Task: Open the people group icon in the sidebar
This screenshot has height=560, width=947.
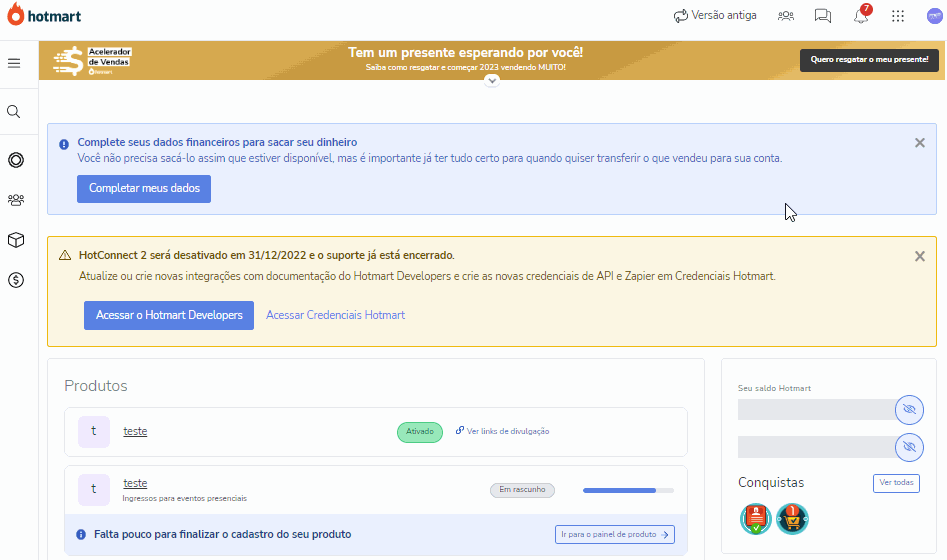Action: [x=16, y=200]
